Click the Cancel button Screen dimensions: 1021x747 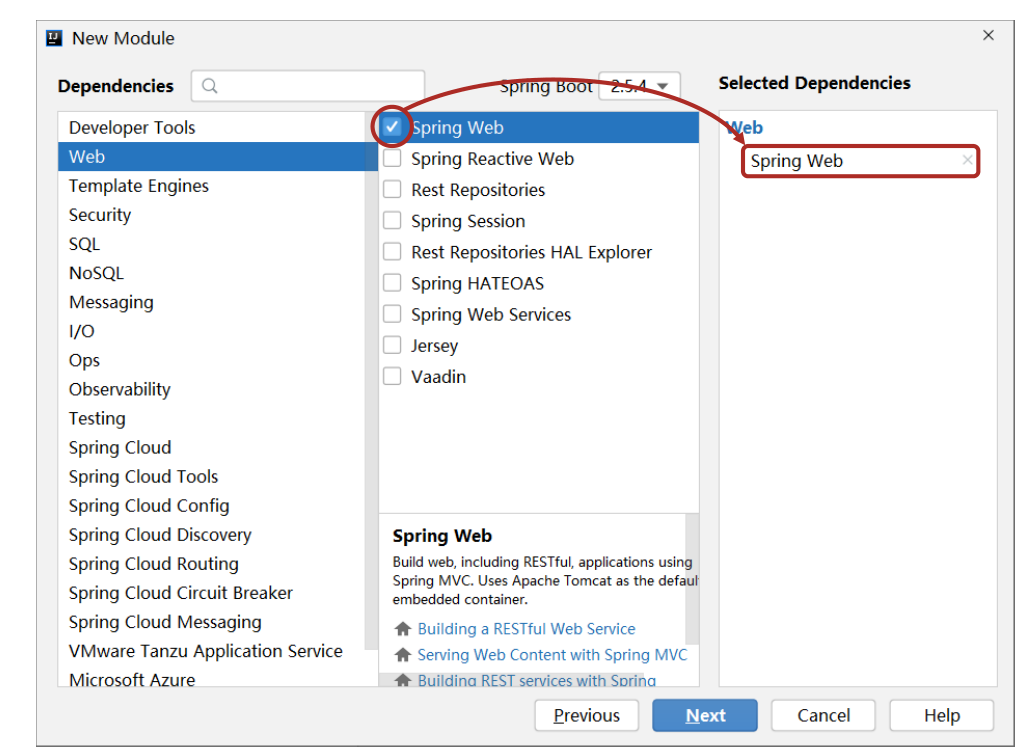pyautogui.click(x=823, y=715)
